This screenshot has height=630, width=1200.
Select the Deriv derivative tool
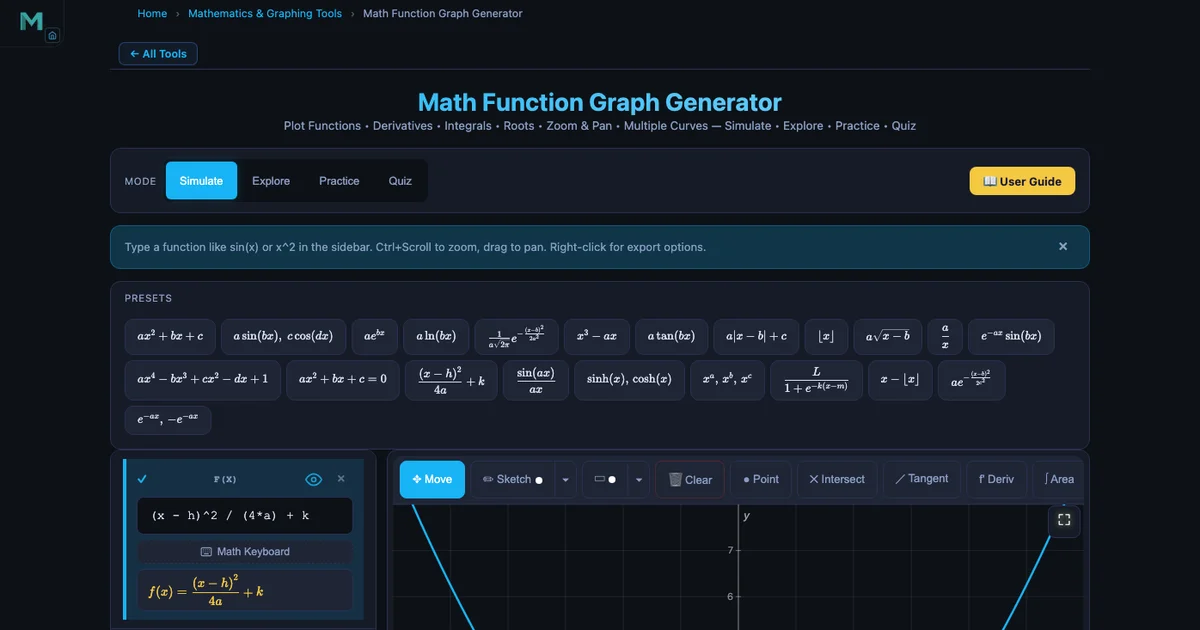click(996, 479)
